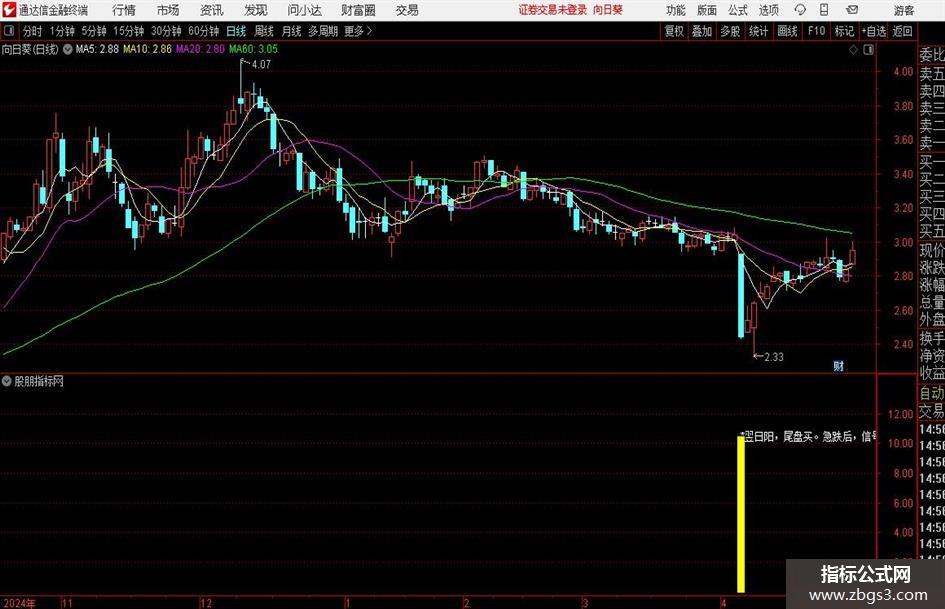Image resolution: width=945 pixels, height=609 pixels.
Task: Click the 4.07 high price annotation
Action: (x=262, y=65)
